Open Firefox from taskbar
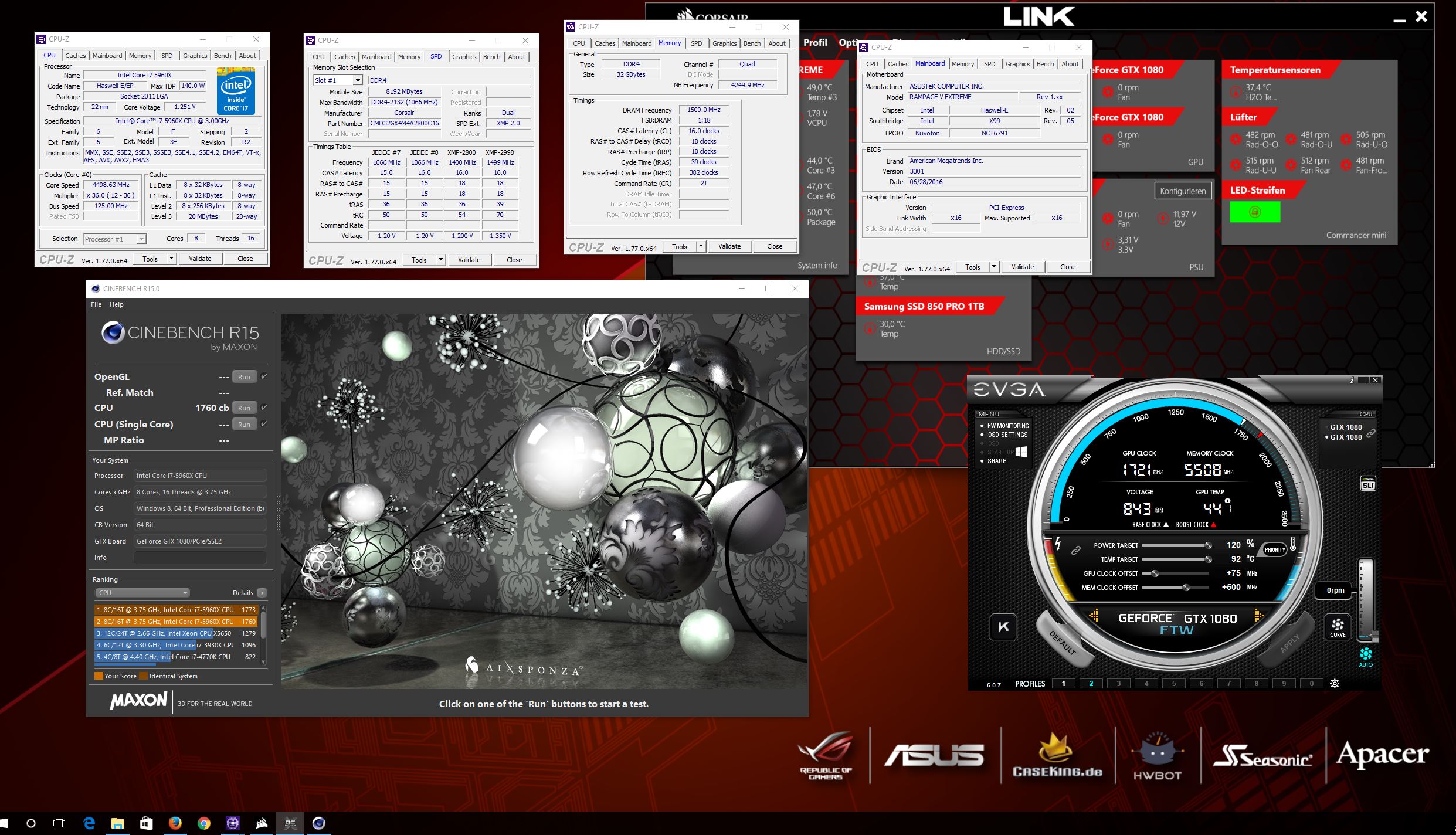The height and width of the screenshot is (835, 1456). [175, 823]
